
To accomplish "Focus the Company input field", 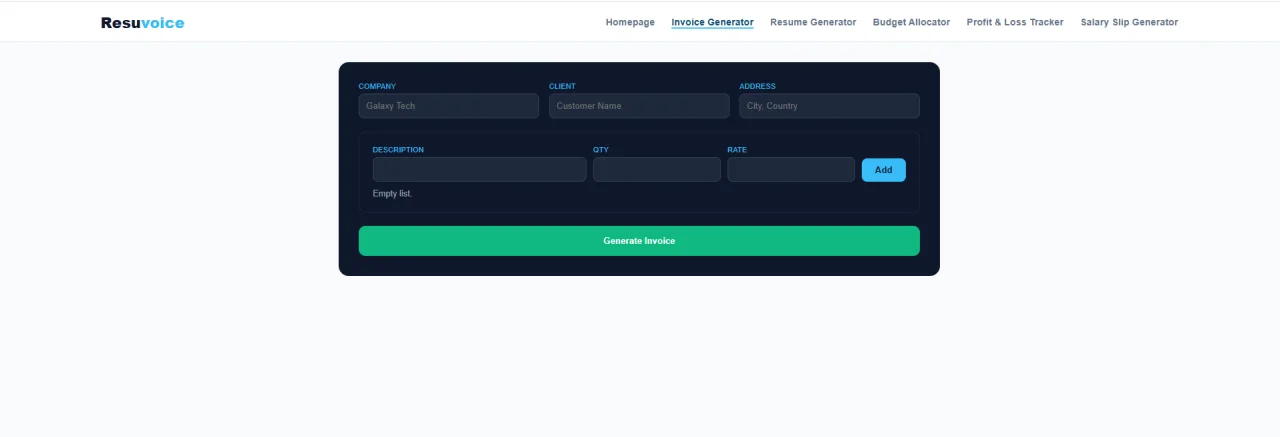I will tap(448, 106).
